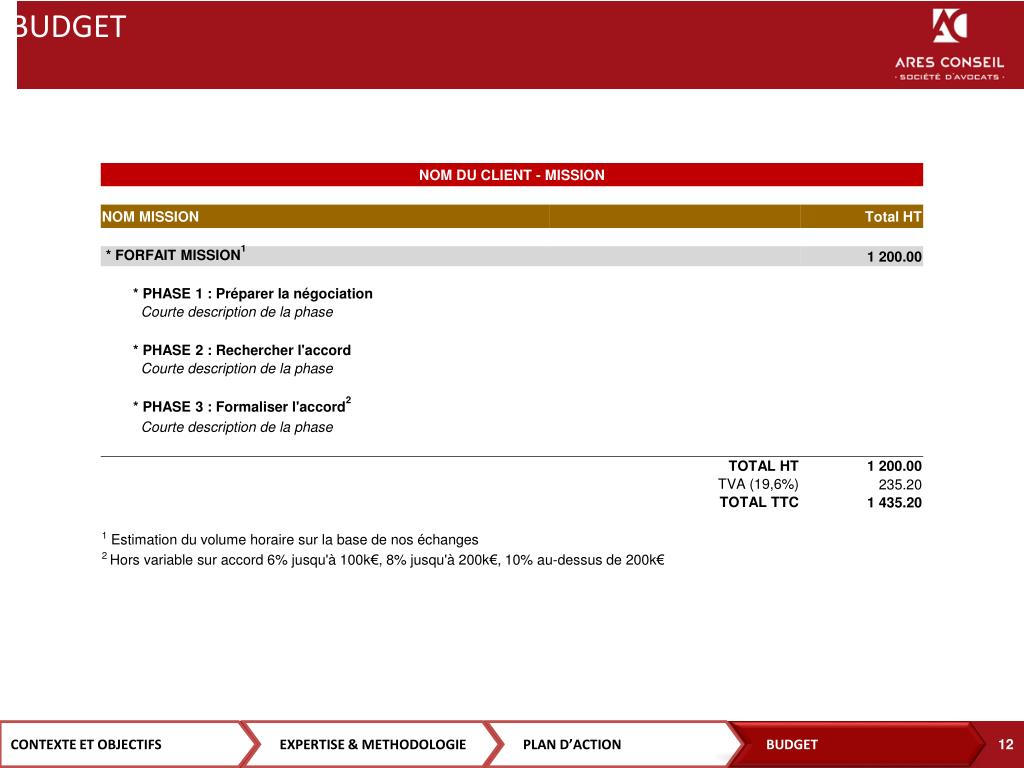Click the 'TVA (19,6%)' label
The height and width of the screenshot is (768, 1024).
758,484
